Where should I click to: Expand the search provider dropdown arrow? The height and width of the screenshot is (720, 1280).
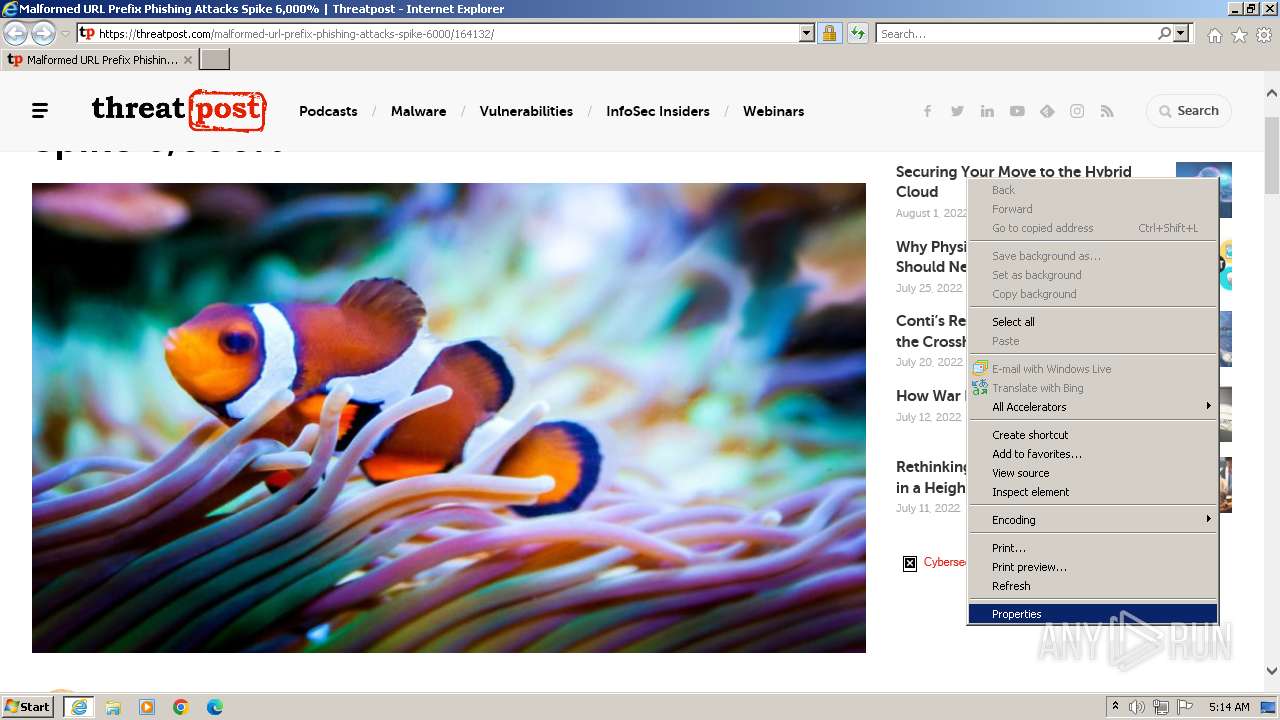(x=1181, y=33)
